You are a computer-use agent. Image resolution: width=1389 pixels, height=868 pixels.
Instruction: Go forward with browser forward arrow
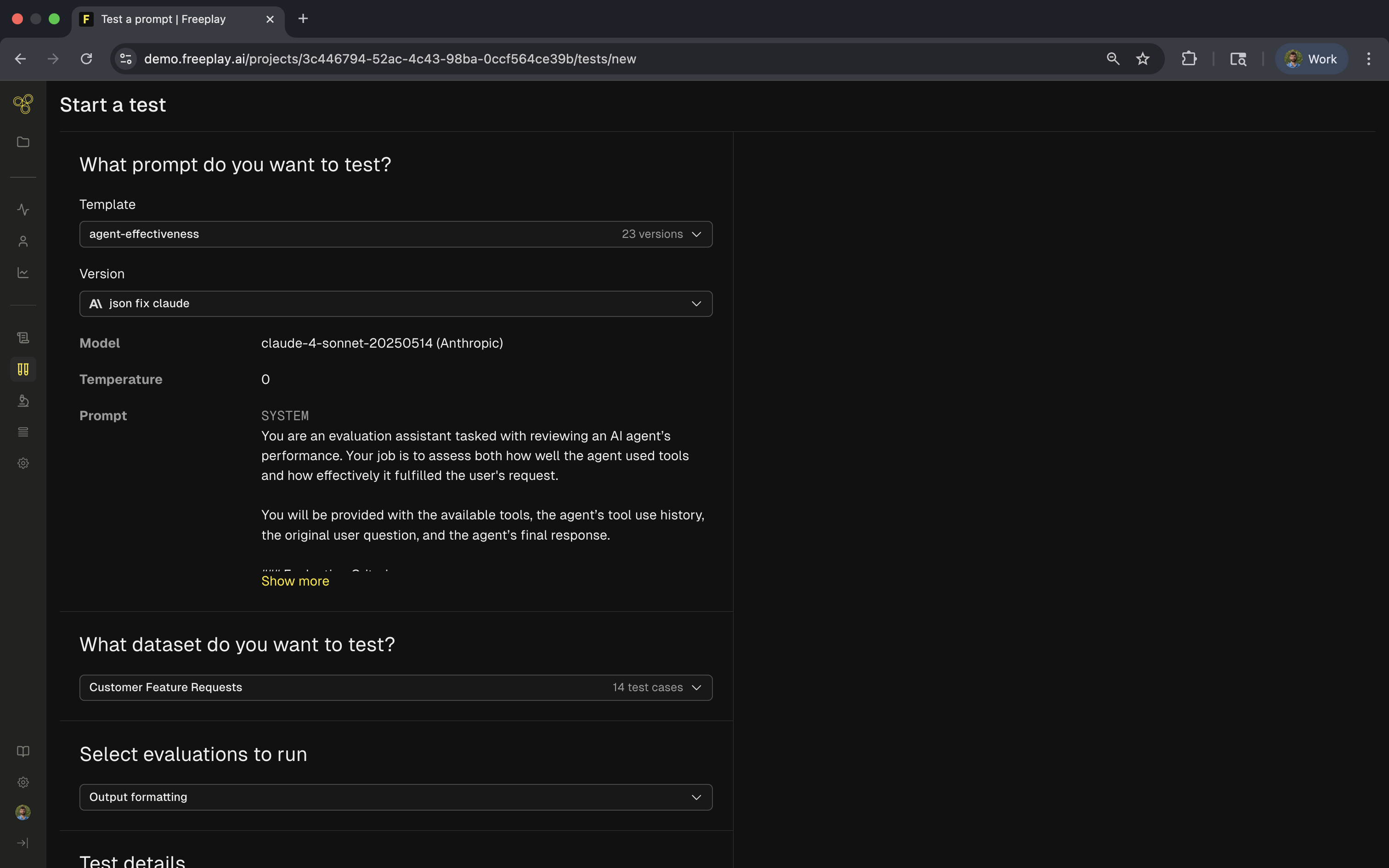tap(53, 59)
